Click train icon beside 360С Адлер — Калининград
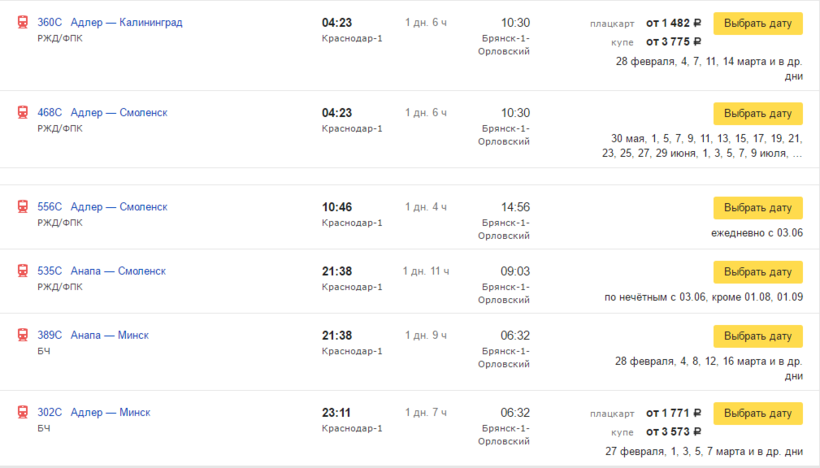Viewport: 820px width, 468px height. pos(23,22)
